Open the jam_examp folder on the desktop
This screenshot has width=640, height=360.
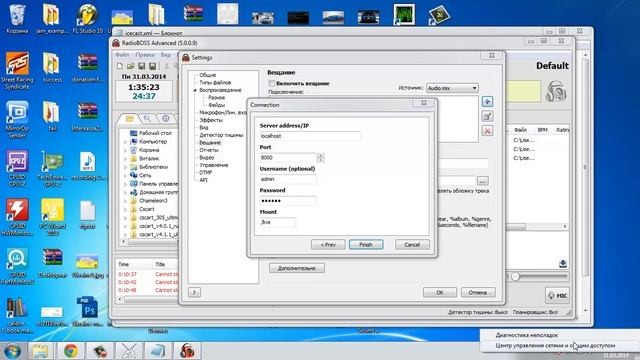(52, 19)
